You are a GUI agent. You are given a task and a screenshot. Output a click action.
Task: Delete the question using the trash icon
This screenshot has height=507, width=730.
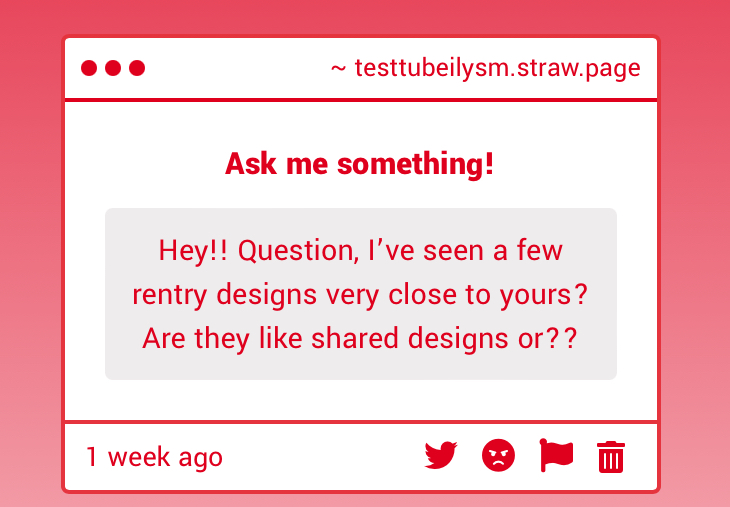click(610, 457)
